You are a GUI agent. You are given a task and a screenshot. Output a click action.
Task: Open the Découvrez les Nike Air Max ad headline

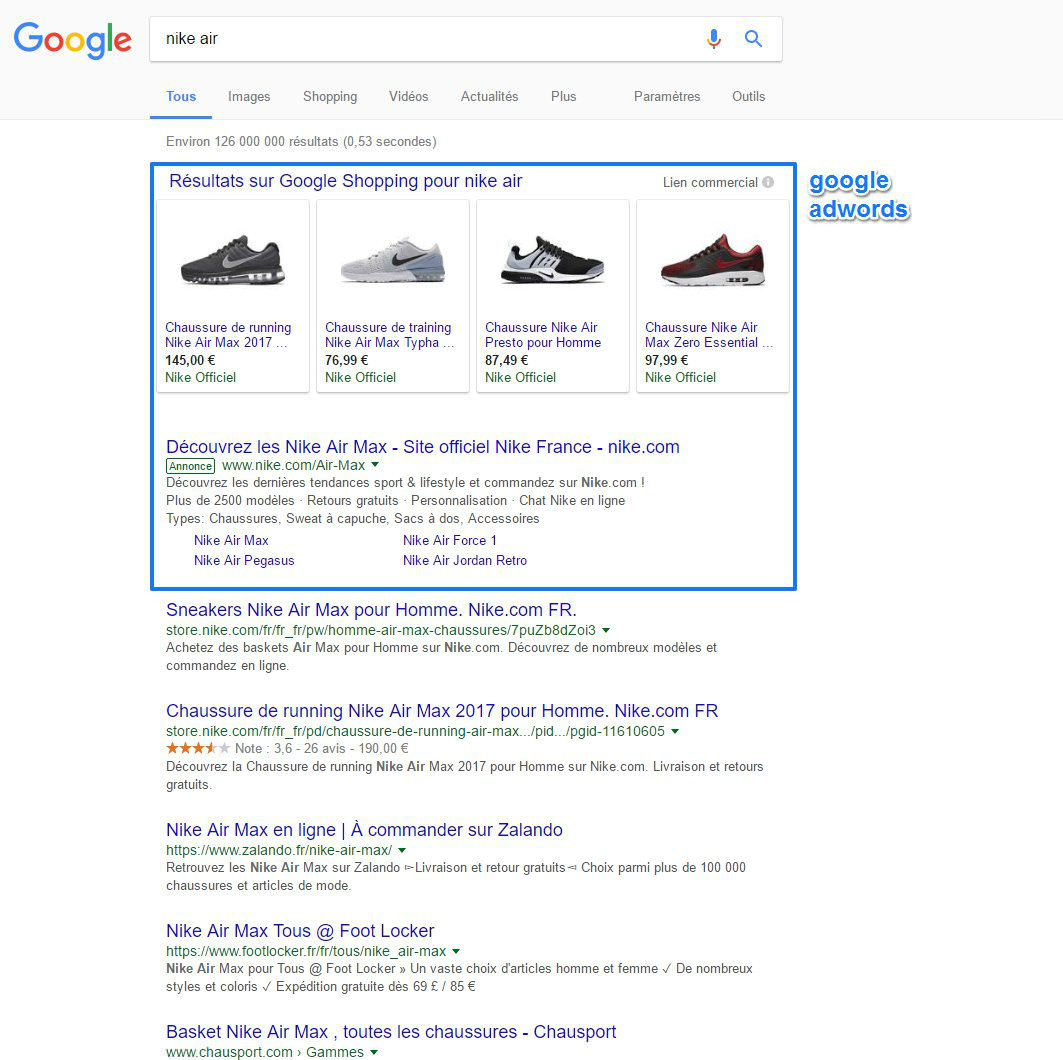tap(423, 447)
